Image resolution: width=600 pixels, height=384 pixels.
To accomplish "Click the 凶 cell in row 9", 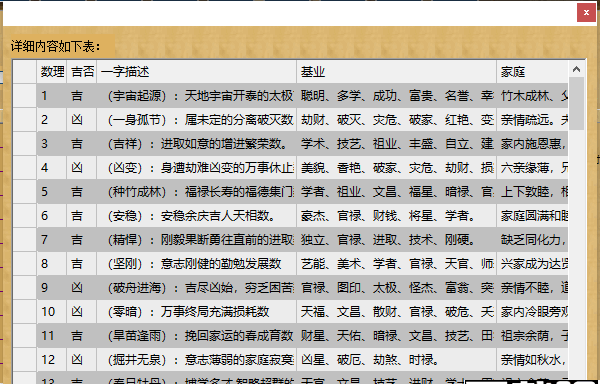I will [82, 288].
